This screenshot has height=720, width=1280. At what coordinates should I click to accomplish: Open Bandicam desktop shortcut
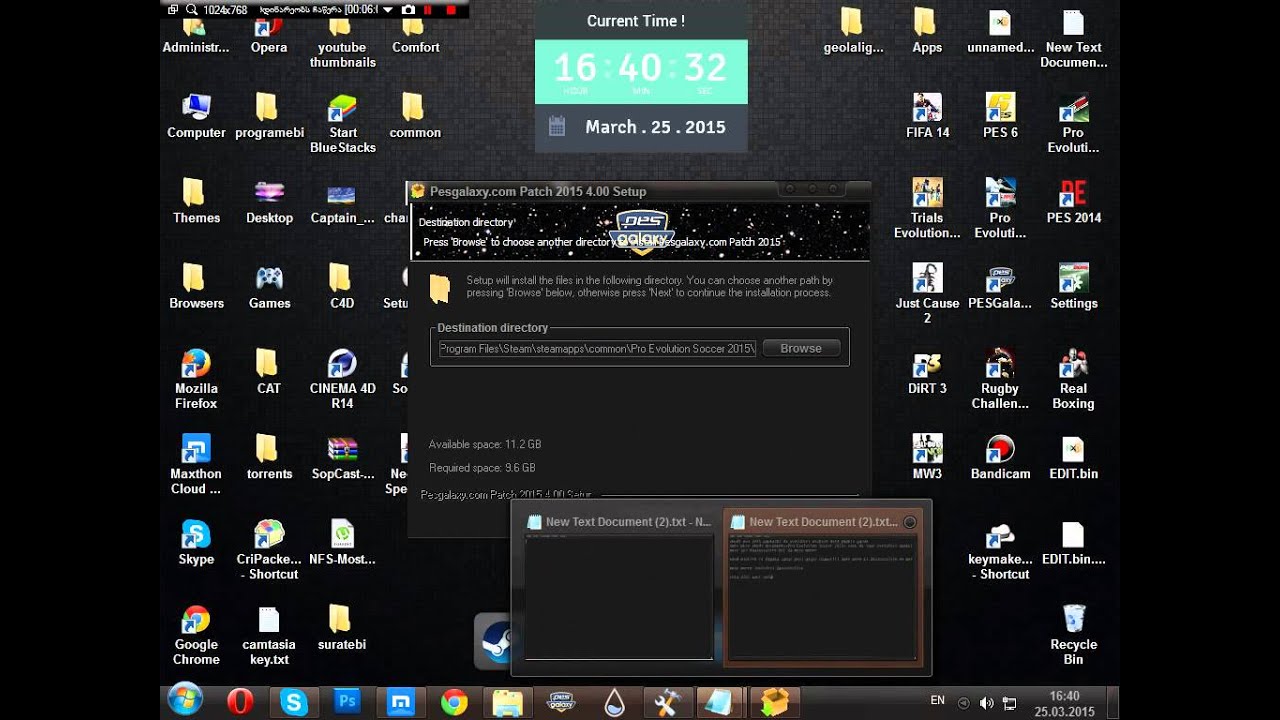pos(1000,458)
